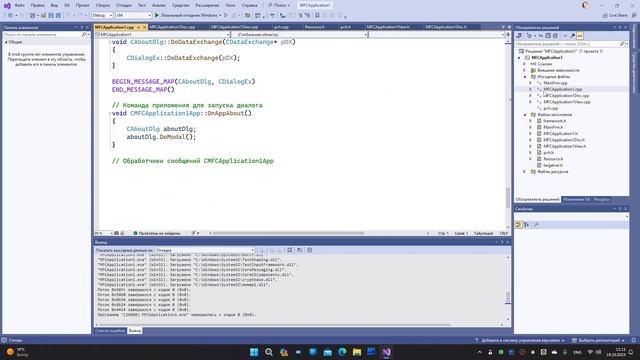Toggle bookmark icon in main toolbar

(317, 15)
